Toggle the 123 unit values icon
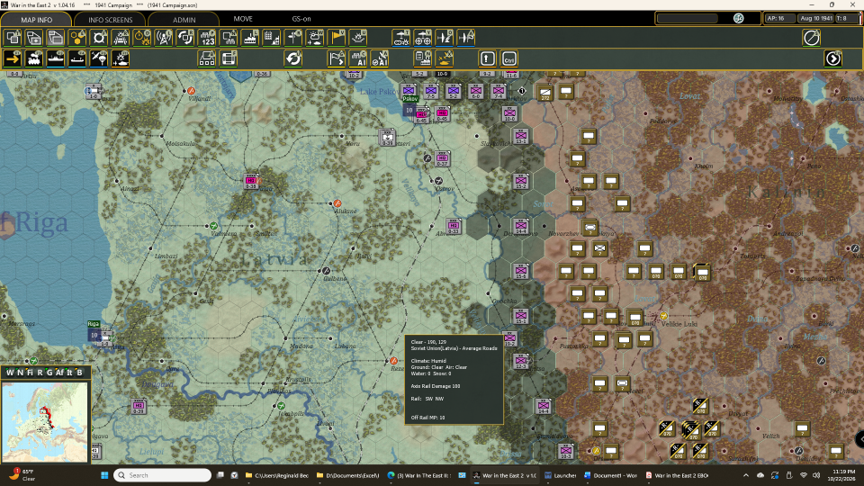This screenshot has width=864, height=486. [x=207, y=38]
